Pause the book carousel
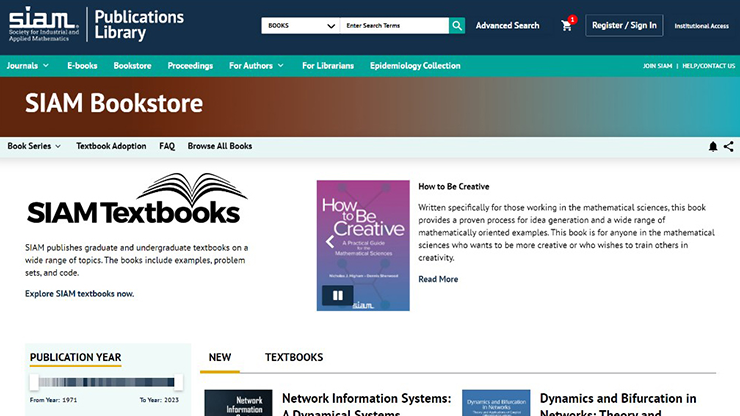 pyautogui.click(x=337, y=296)
